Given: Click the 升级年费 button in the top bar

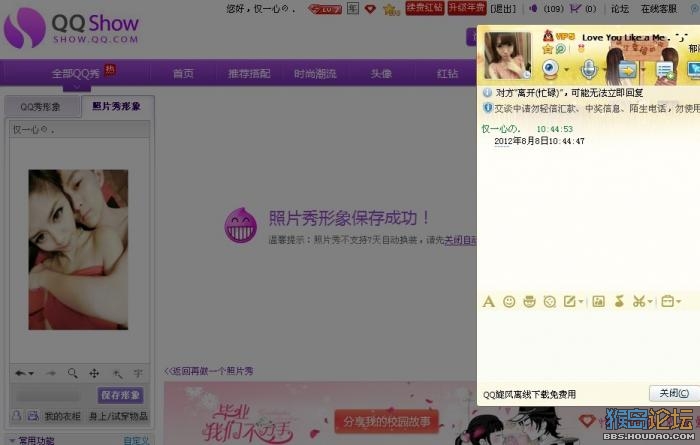Looking at the screenshot, I should click(467, 8).
